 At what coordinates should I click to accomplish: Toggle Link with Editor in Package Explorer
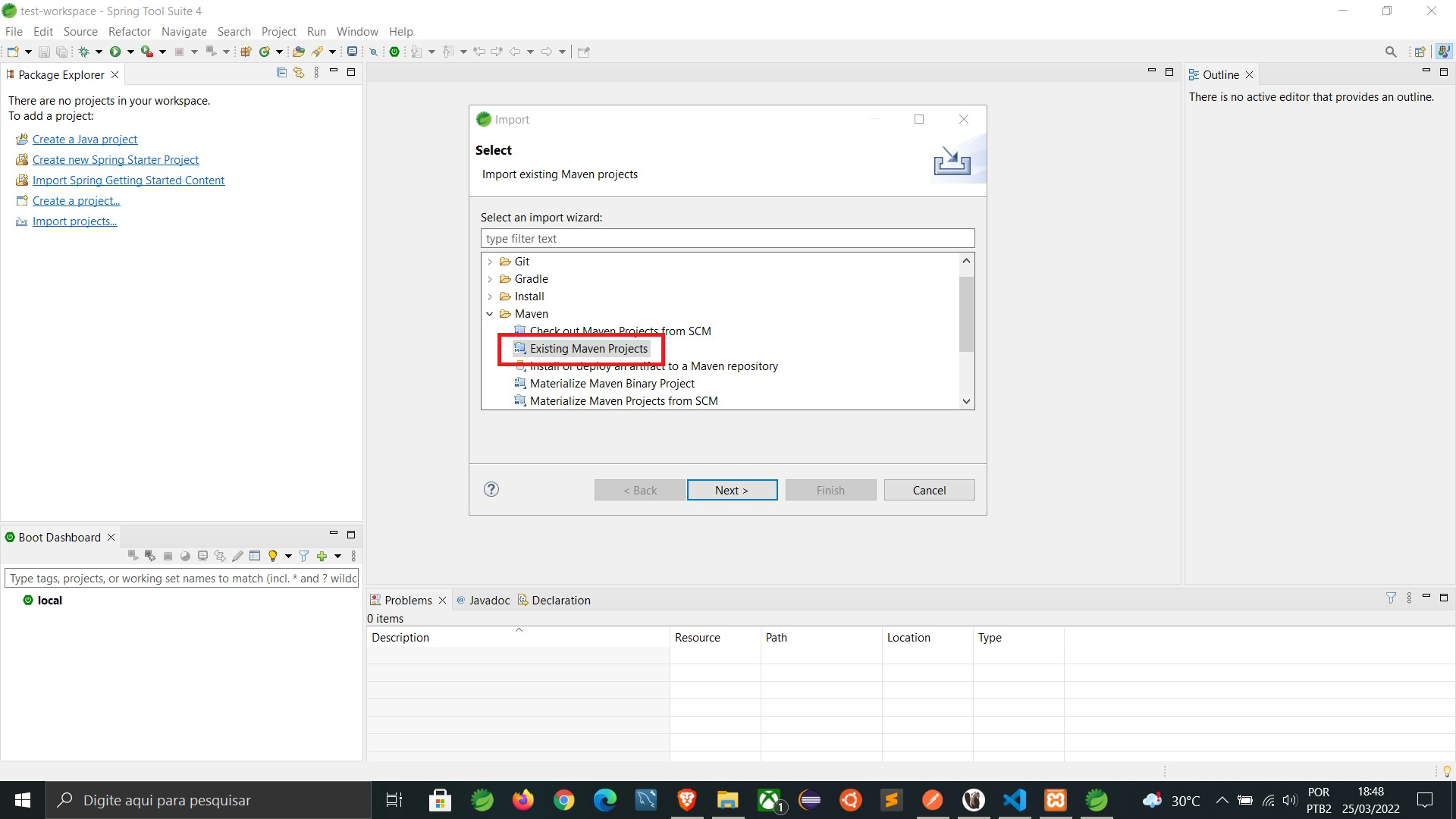click(299, 73)
